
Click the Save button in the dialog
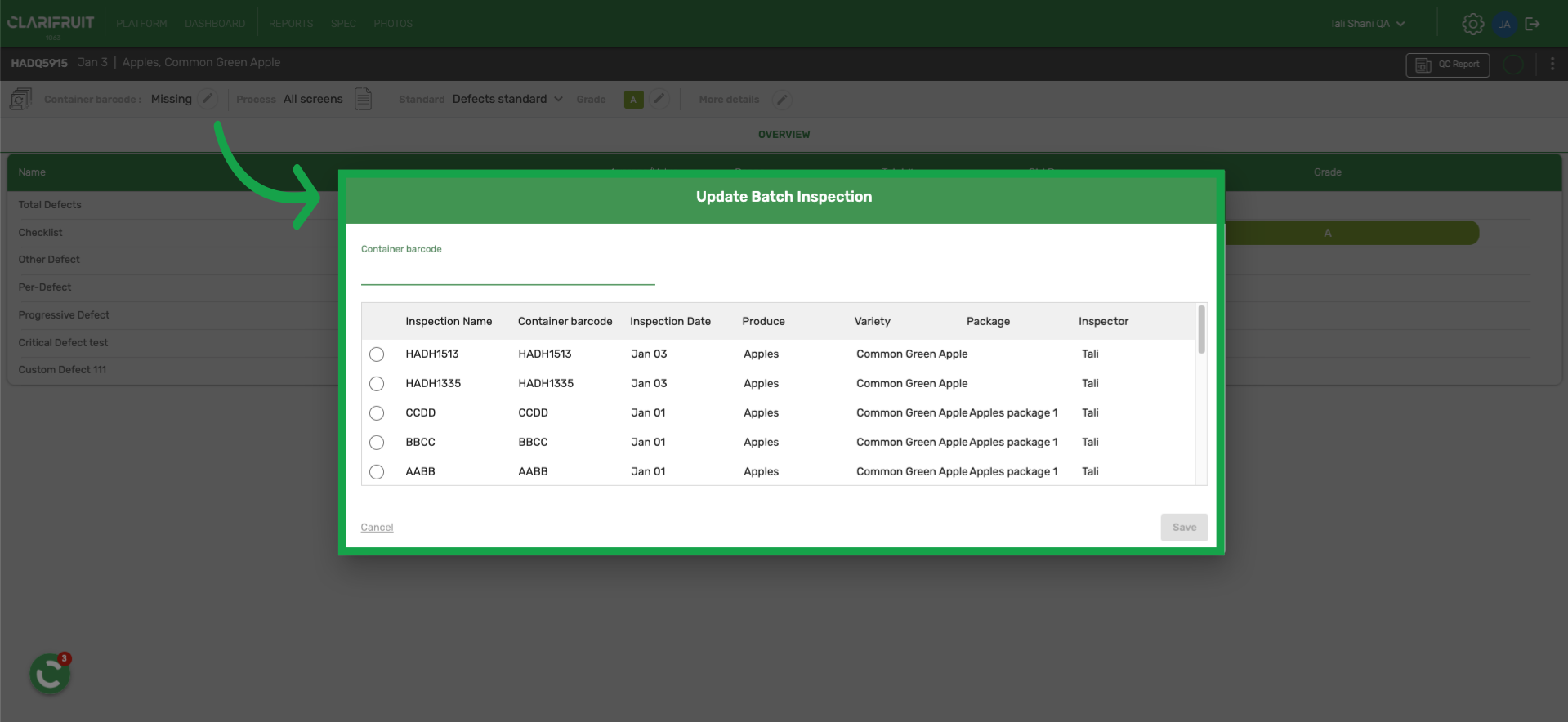[x=1184, y=528]
